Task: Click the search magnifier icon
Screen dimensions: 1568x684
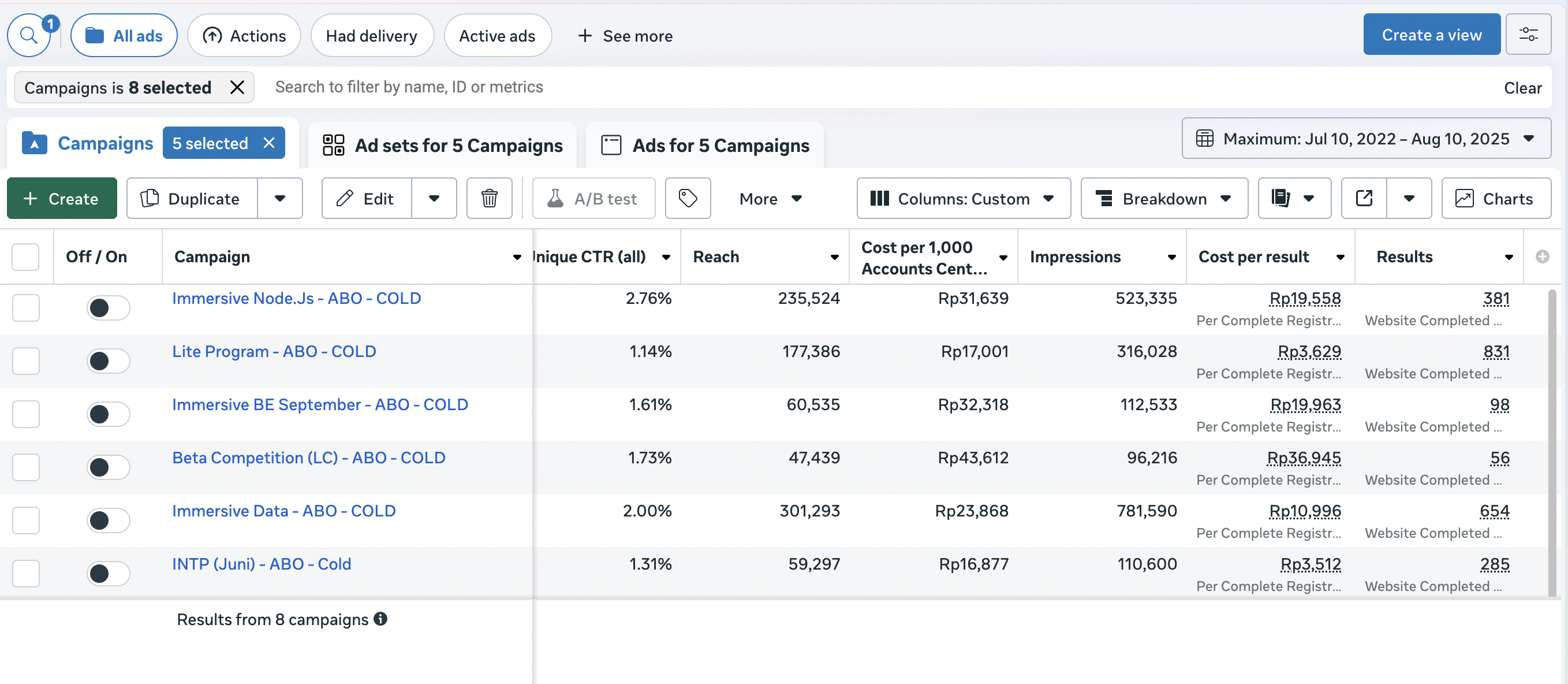Action: pyautogui.click(x=29, y=35)
